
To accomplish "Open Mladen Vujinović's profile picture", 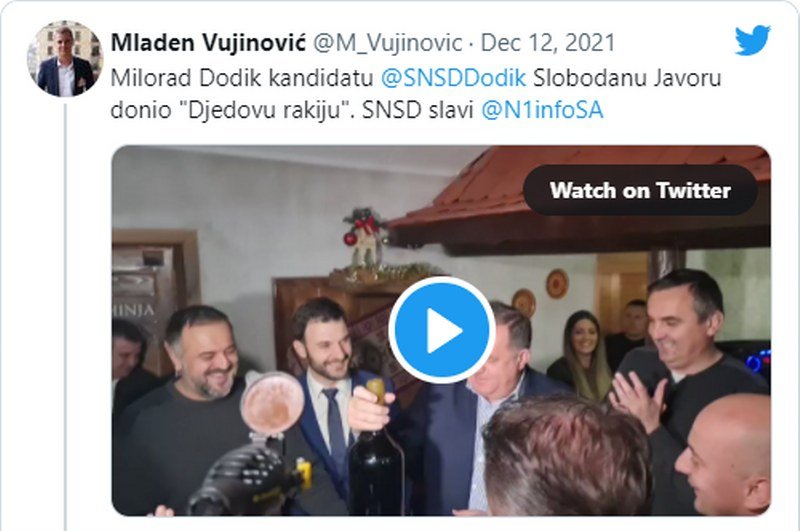I will point(65,59).
